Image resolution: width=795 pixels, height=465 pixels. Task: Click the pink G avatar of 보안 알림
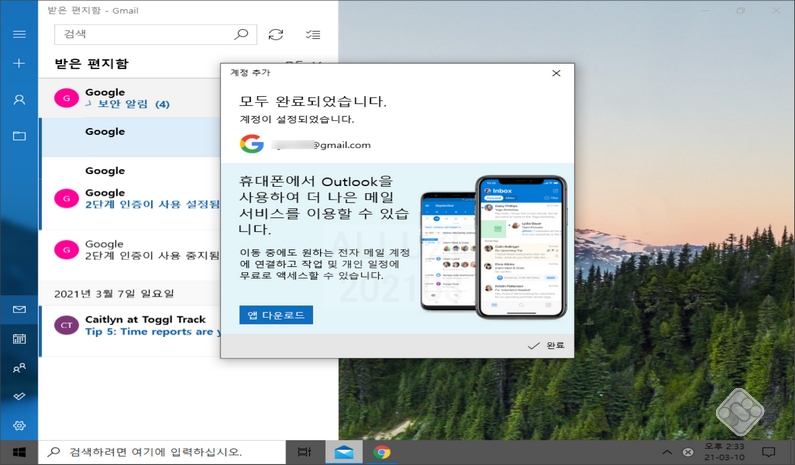pyautogui.click(x=66, y=98)
